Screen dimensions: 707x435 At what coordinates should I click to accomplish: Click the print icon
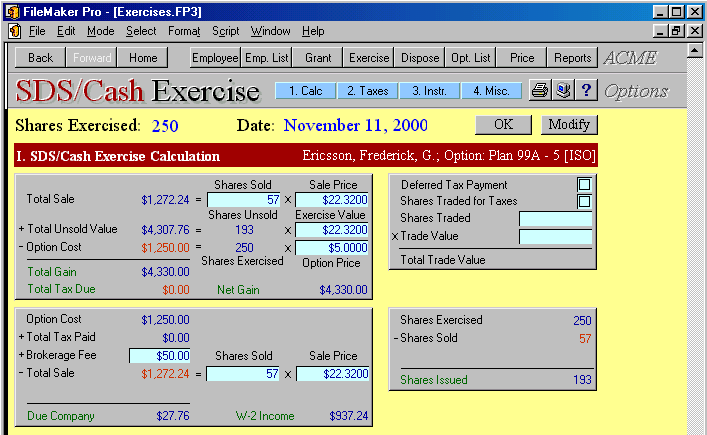pyautogui.click(x=539, y=91)
